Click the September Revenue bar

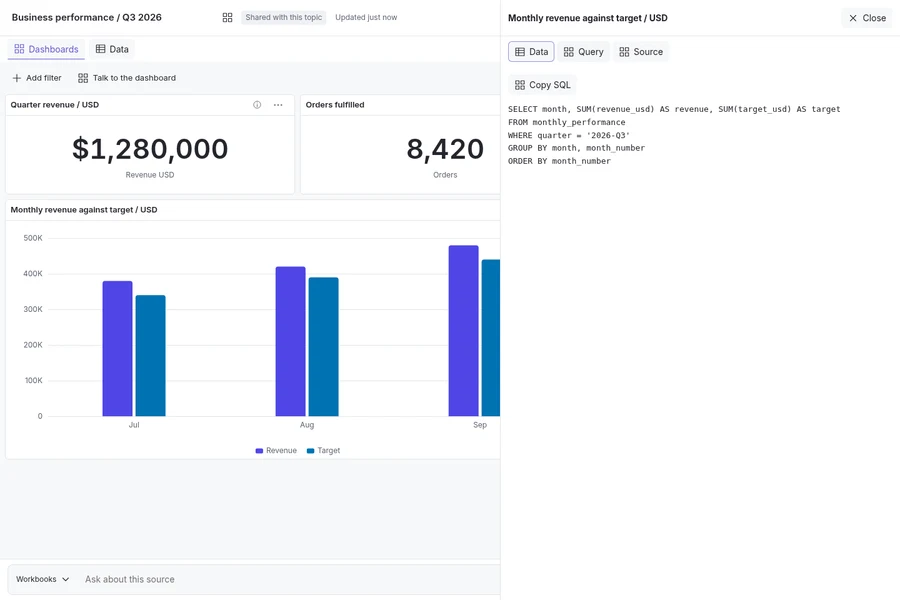coord(464,331)
